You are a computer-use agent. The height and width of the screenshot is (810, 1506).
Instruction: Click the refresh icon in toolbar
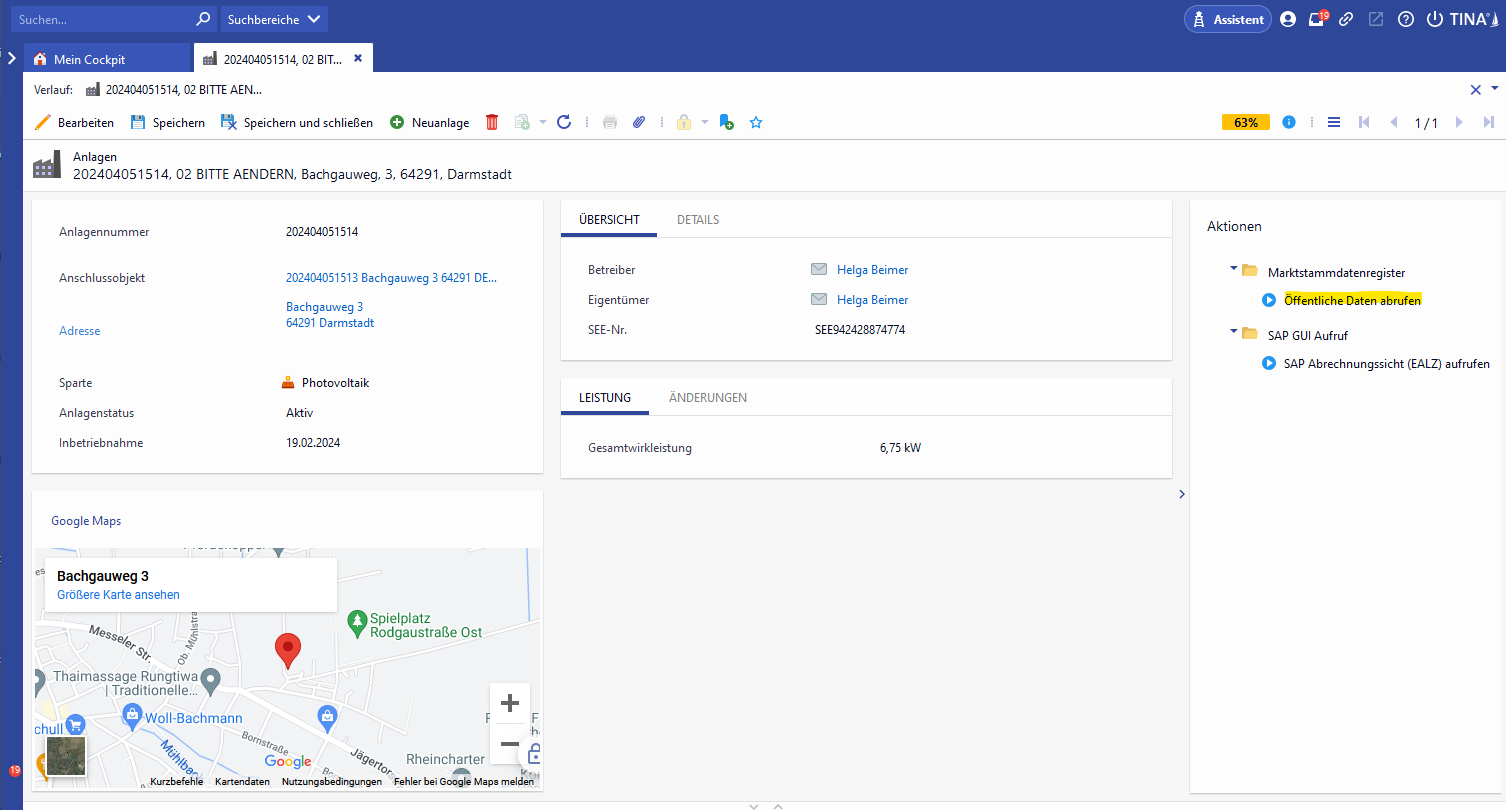(564, 122)
